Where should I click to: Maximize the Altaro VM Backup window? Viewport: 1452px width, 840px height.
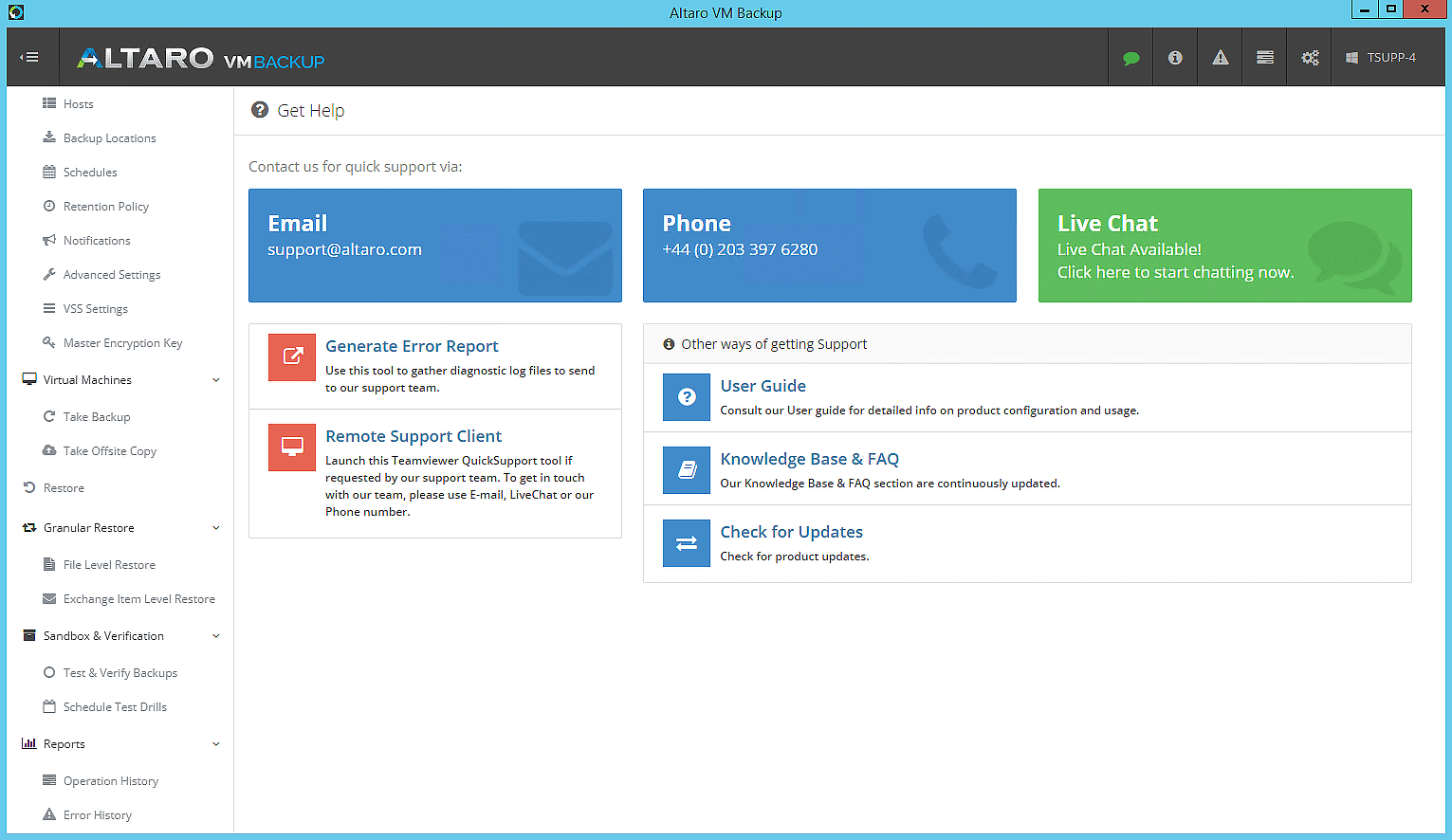1391,9
